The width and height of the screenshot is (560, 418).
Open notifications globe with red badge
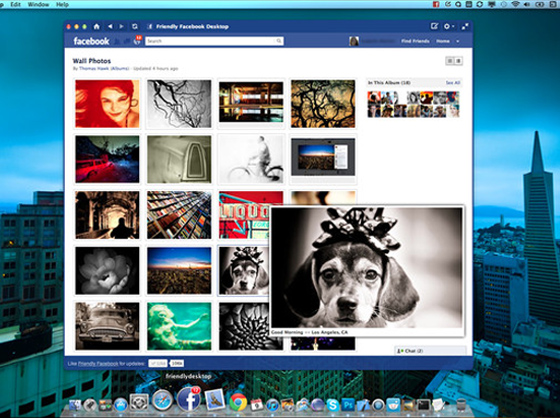pyautogui.click(x=137, y=40)
